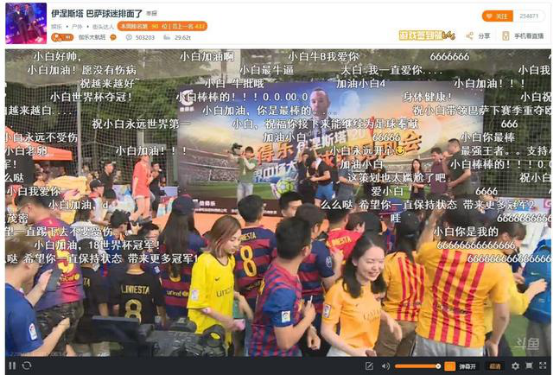Viewport: 554px width, 375px height.
Task: Open the 超清 video quality dropdown
Action: [x=495, y=367]
